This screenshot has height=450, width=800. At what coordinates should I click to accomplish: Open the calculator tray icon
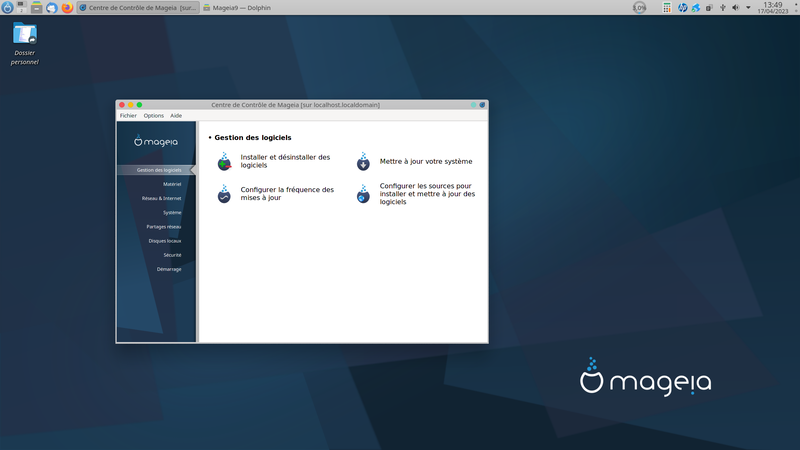667,8
